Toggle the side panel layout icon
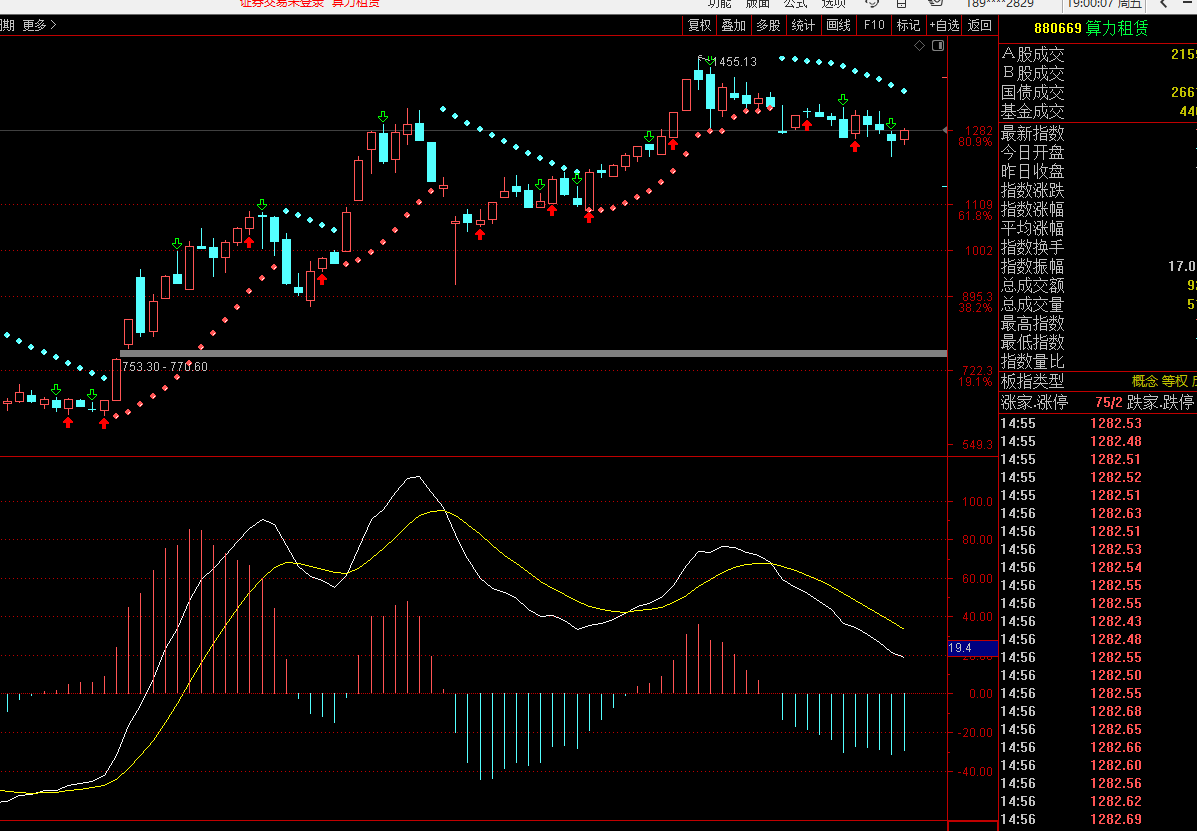The image size is (1197, 831). pos(938,46)
